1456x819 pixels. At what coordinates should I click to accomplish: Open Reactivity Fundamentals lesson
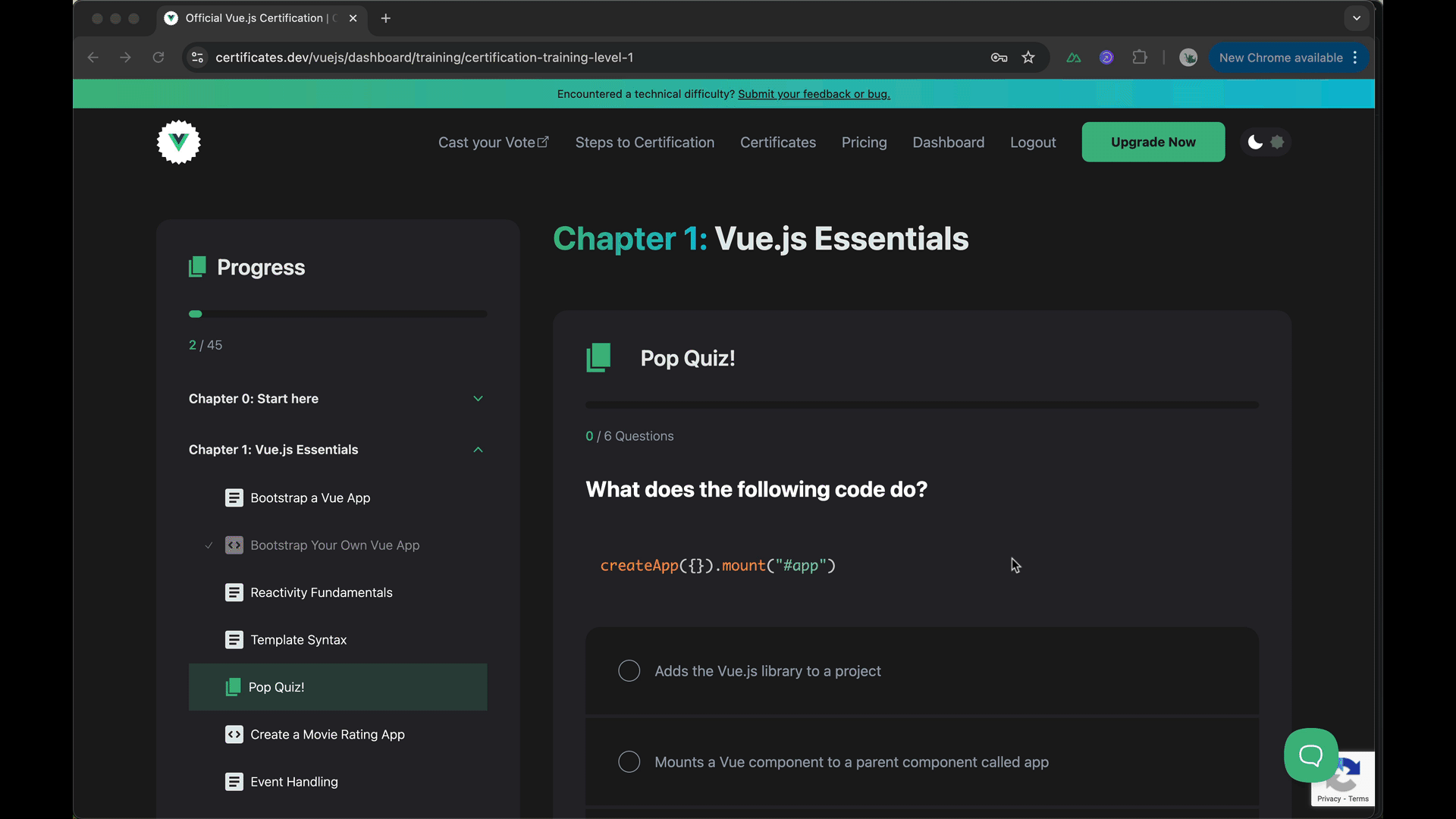pos(322,593)
